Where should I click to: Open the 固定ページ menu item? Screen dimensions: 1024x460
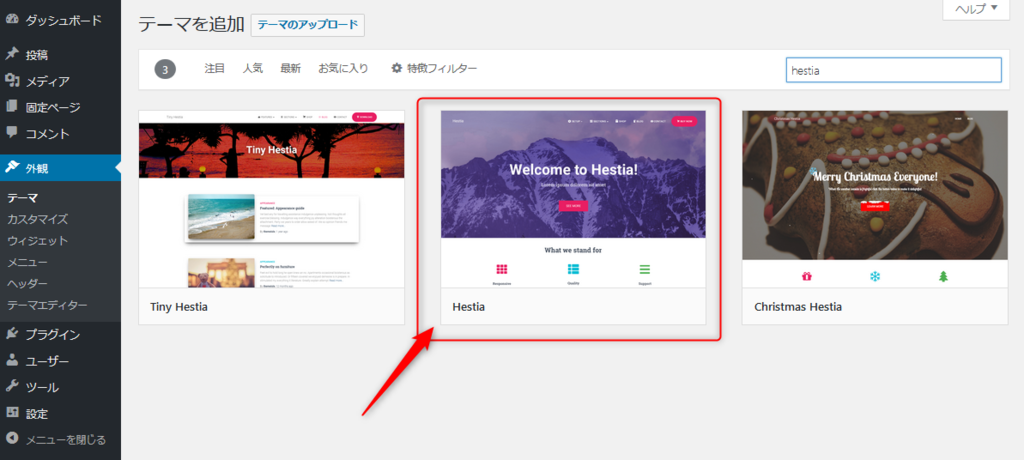coord(60,107)
